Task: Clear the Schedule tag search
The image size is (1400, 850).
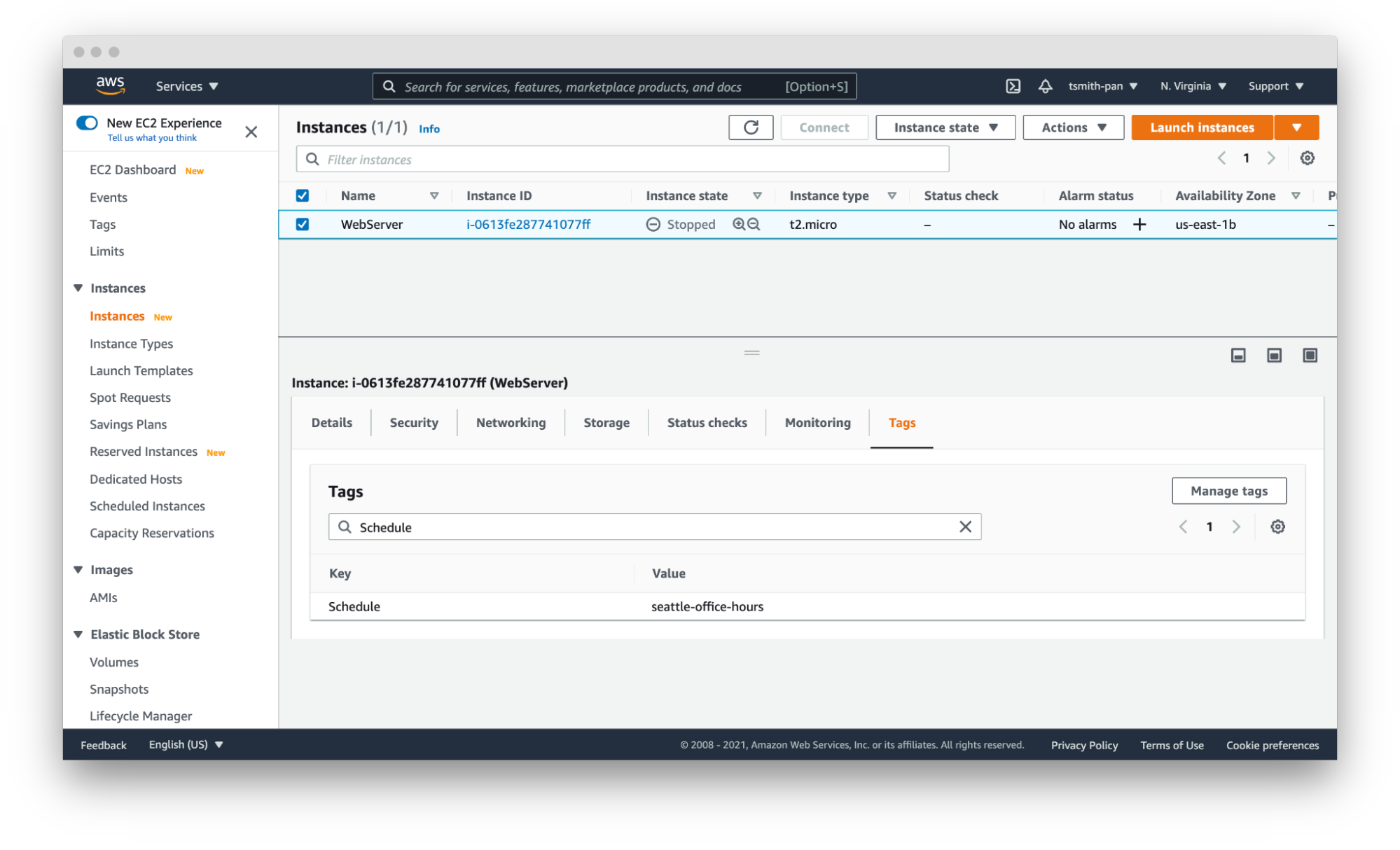Action: pos(965,527)
